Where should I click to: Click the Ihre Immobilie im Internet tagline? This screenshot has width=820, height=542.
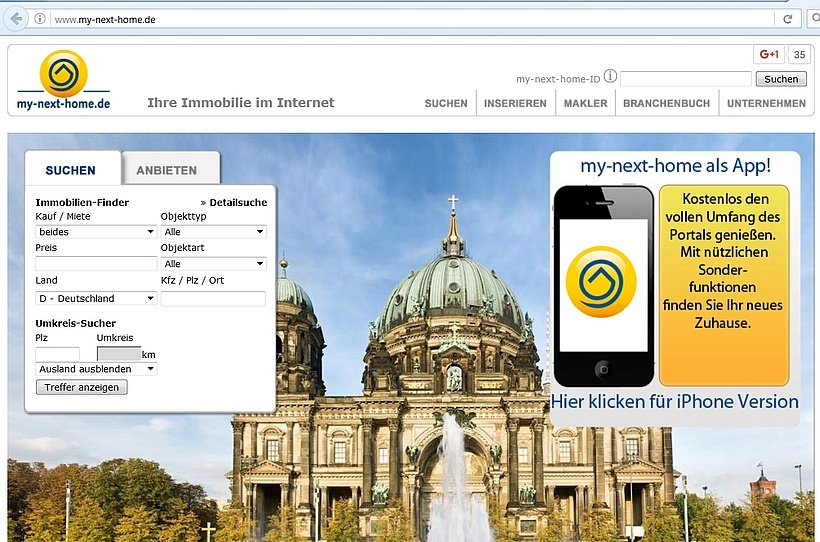click(241, 103)
